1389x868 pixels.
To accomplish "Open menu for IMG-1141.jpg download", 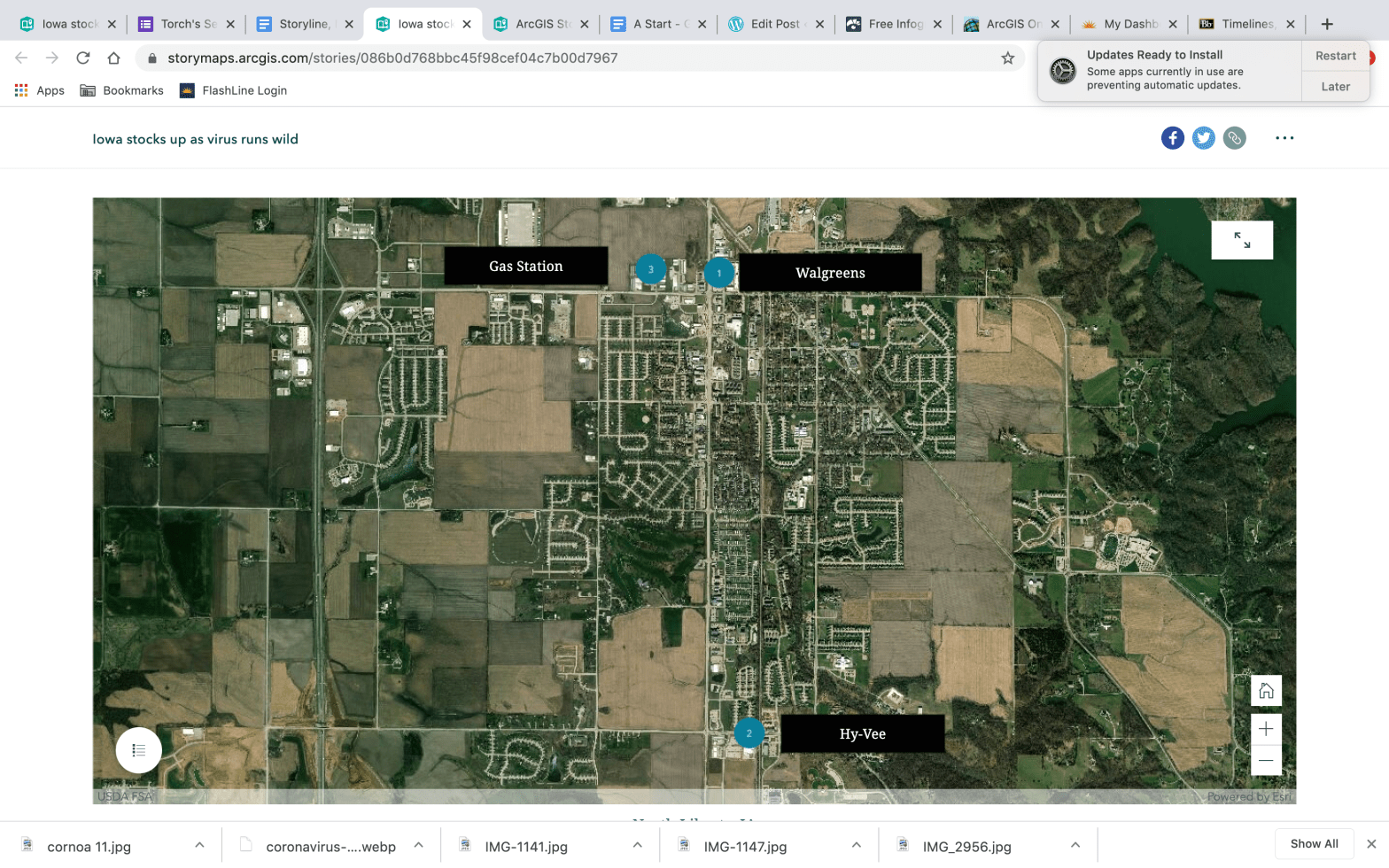I will point(637,846).
